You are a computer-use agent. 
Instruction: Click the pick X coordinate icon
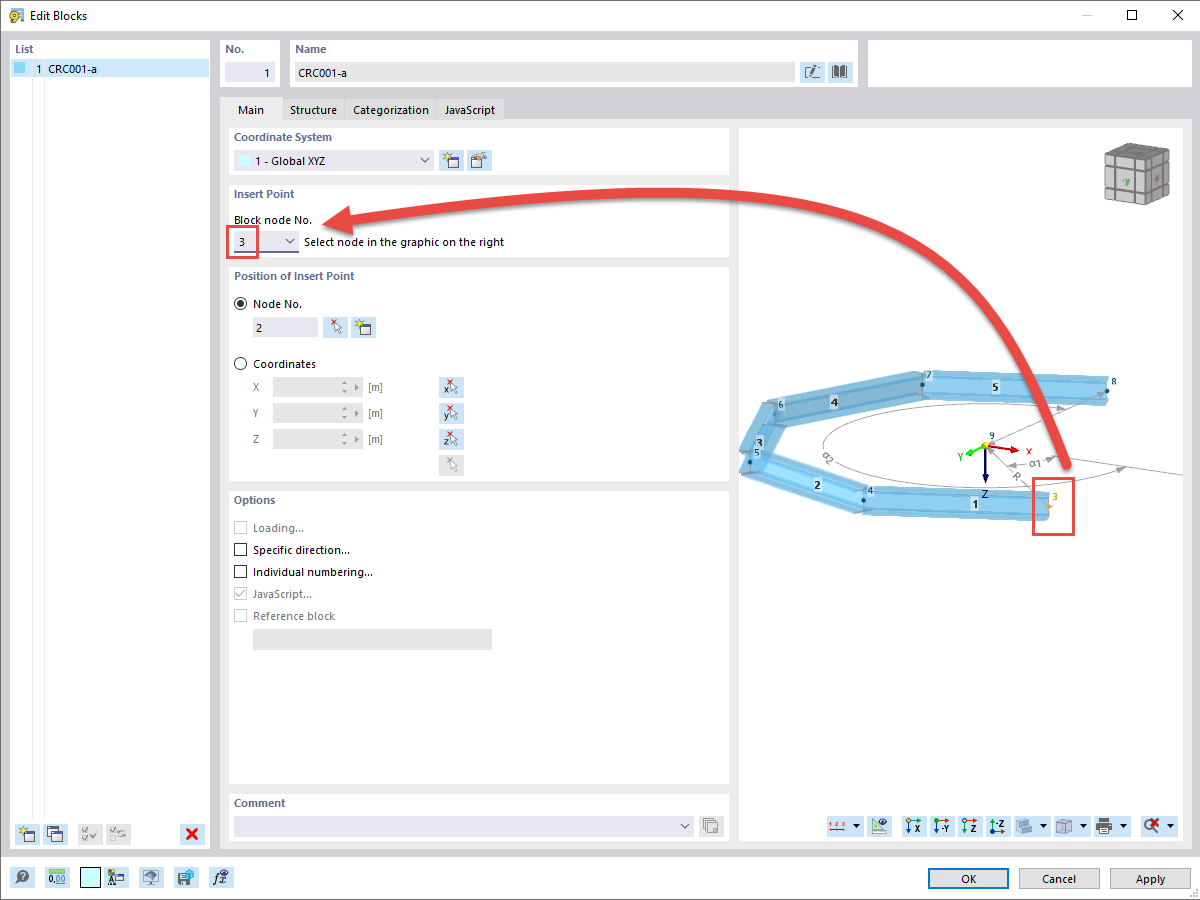click(451, 388)
